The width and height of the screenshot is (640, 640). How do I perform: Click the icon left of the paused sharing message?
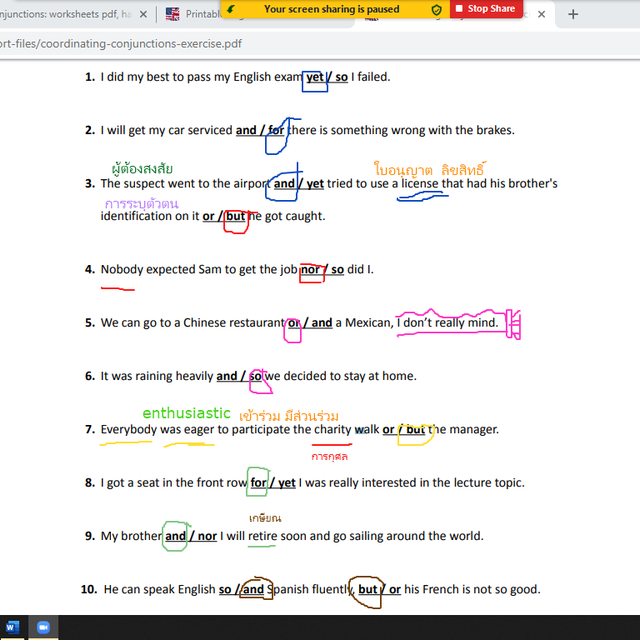tap(232, 9)
